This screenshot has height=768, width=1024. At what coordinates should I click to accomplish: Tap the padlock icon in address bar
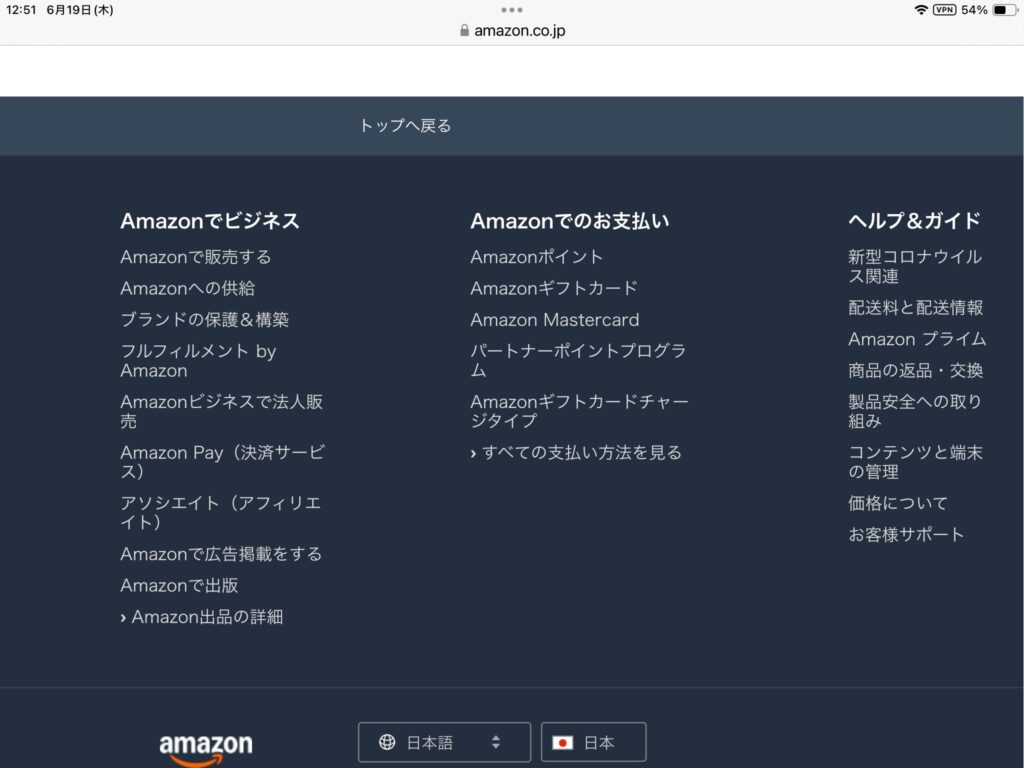coord(464,30)
